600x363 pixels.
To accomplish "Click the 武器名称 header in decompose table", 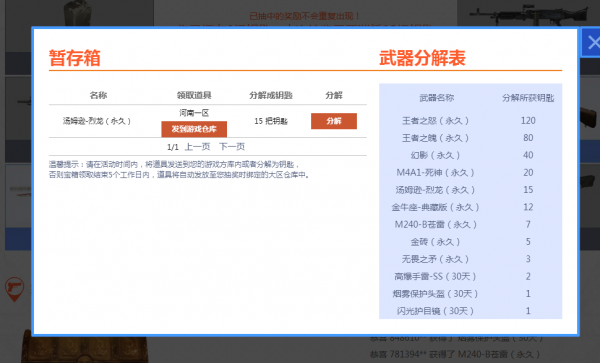I will click(437, 98).
